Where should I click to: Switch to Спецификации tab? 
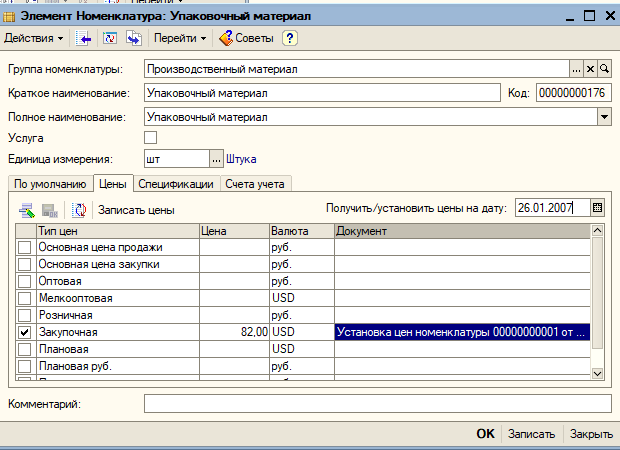176,184
